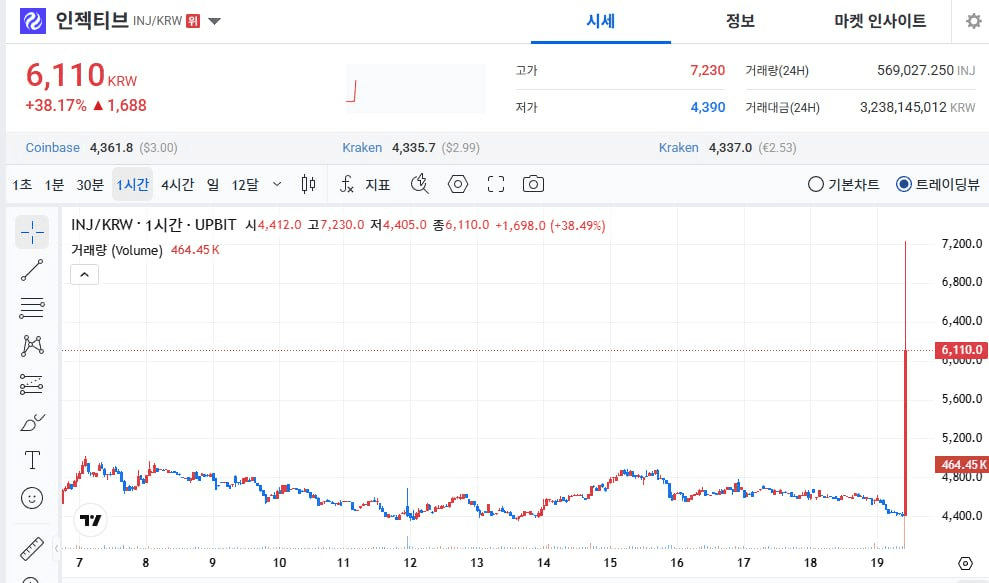The height and width of the screenshot is (583, 989).
Task: Open the 마켓 인사이트 tab
Action: (x=880, y=21)
